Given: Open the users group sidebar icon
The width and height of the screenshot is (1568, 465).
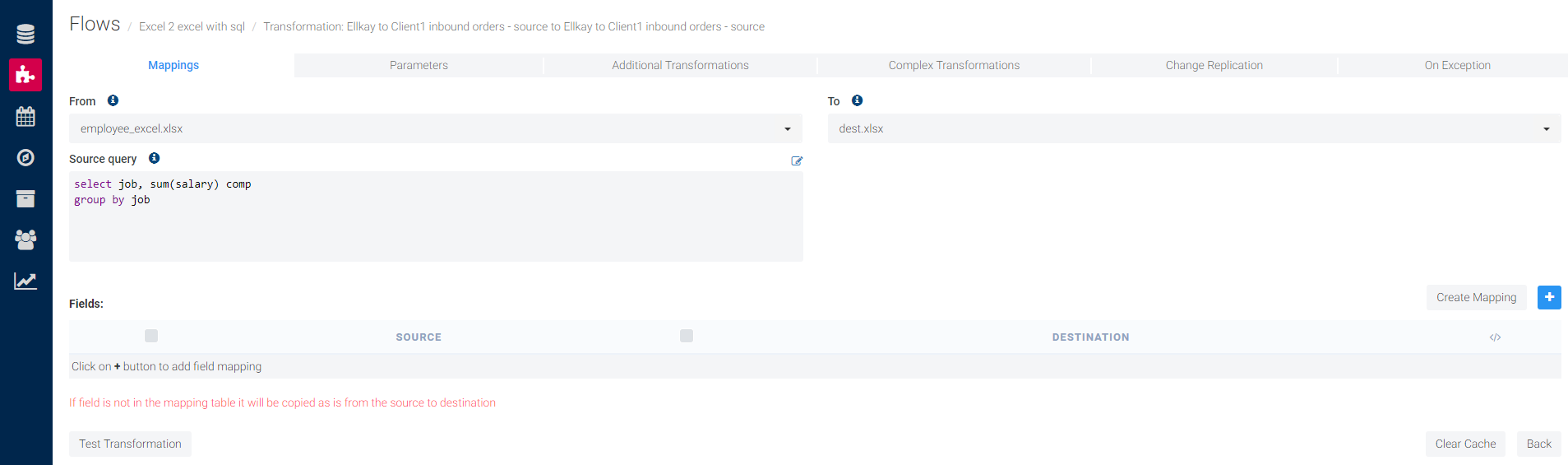Looking at the screenshot, I should tap(25, 239).
